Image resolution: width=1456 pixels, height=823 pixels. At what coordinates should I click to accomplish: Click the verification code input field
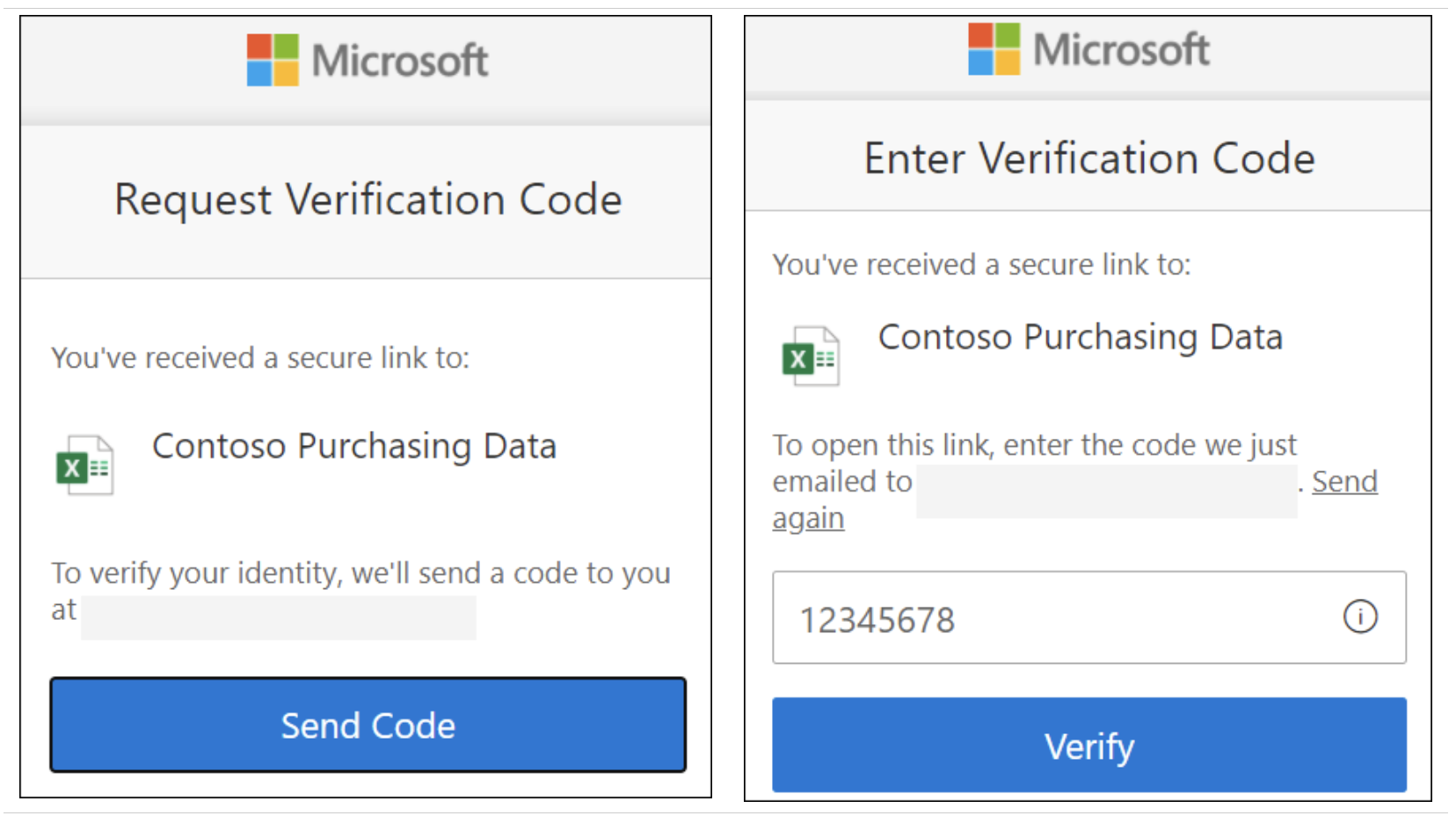click(x=1055, y=618)
